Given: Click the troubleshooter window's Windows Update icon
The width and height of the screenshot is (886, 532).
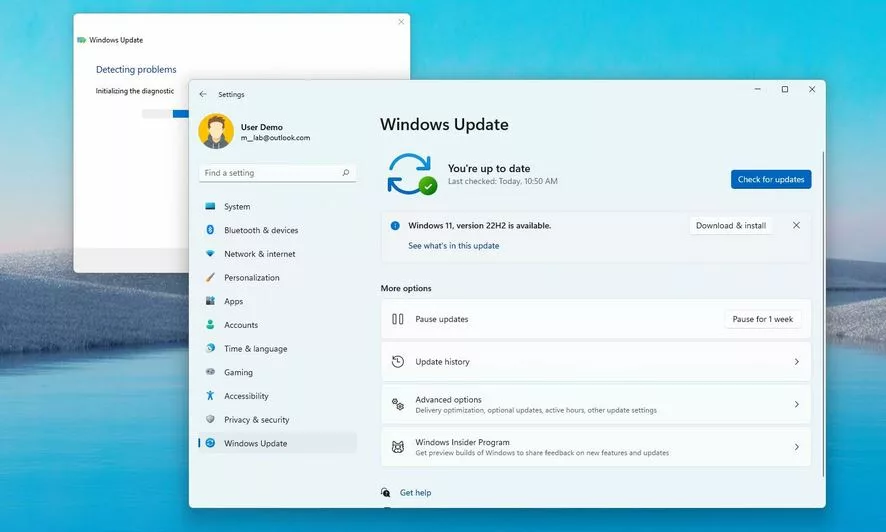Looking at the screenshot, I should 81,40.
